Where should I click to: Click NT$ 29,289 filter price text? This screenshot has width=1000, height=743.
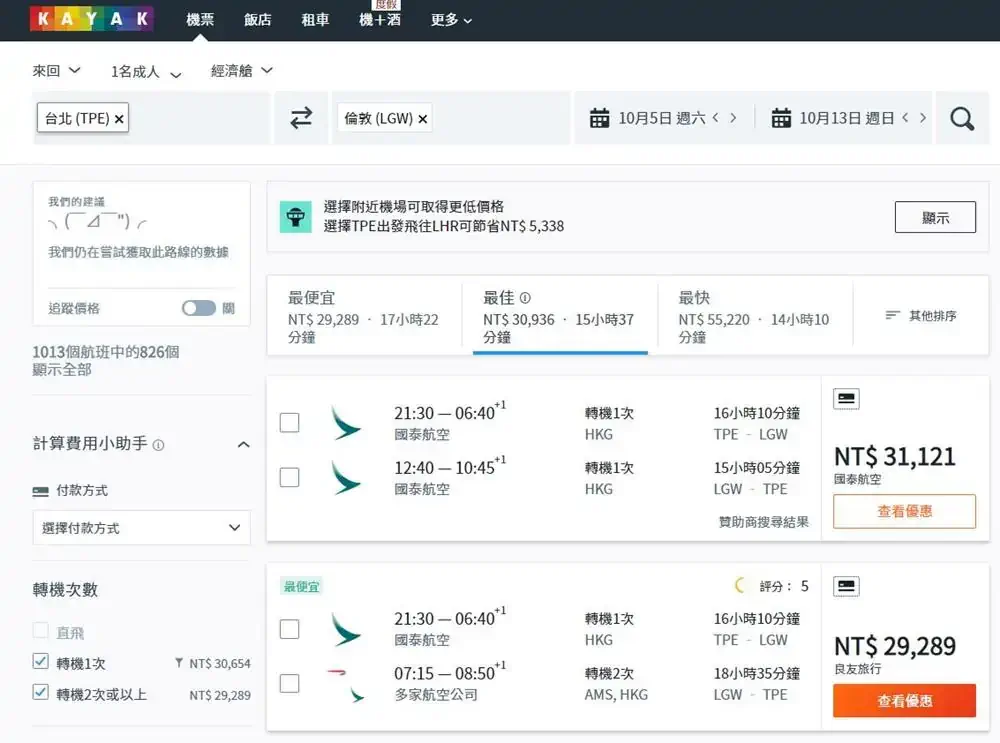click(x=219, y=695)
